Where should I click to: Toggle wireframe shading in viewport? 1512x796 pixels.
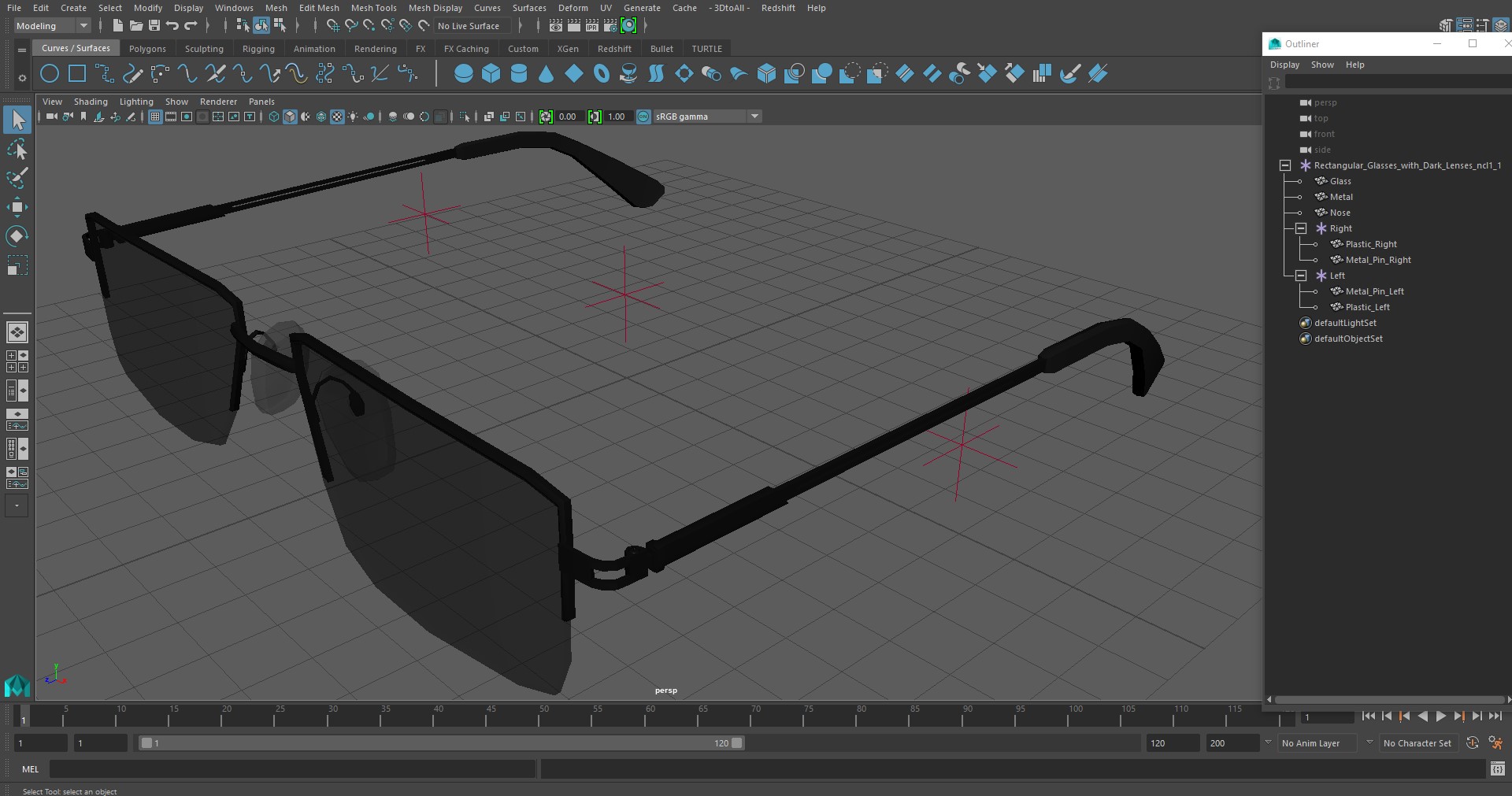click(x=274, y=117)
